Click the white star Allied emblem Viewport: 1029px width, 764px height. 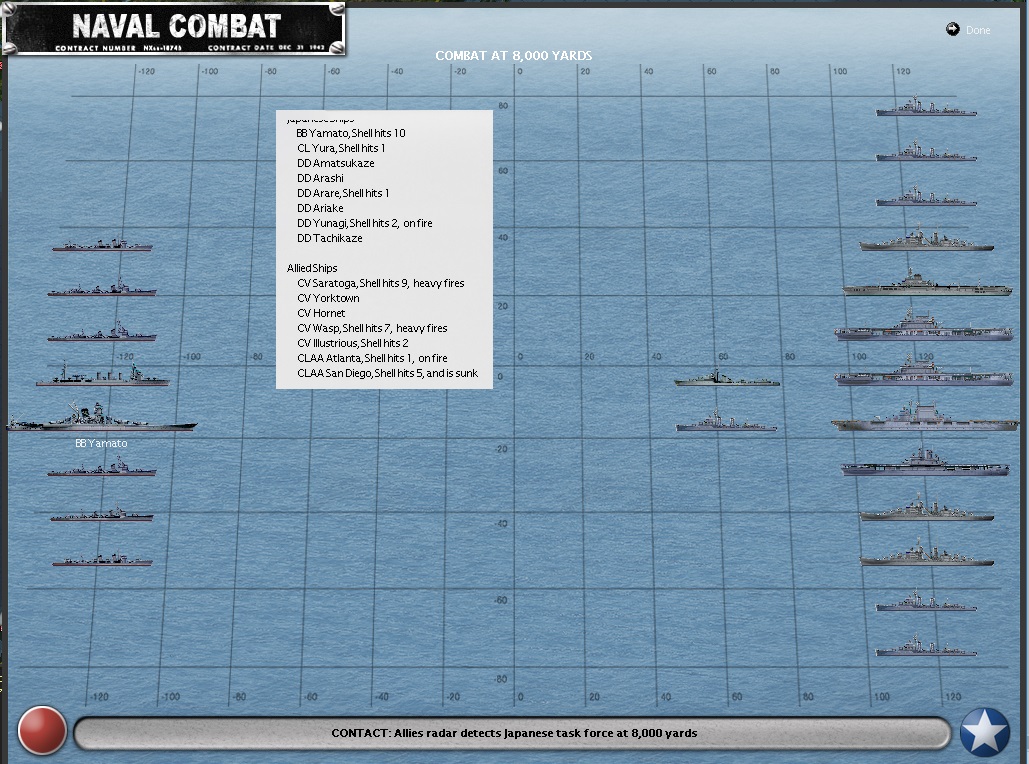(x=984, y=732)
